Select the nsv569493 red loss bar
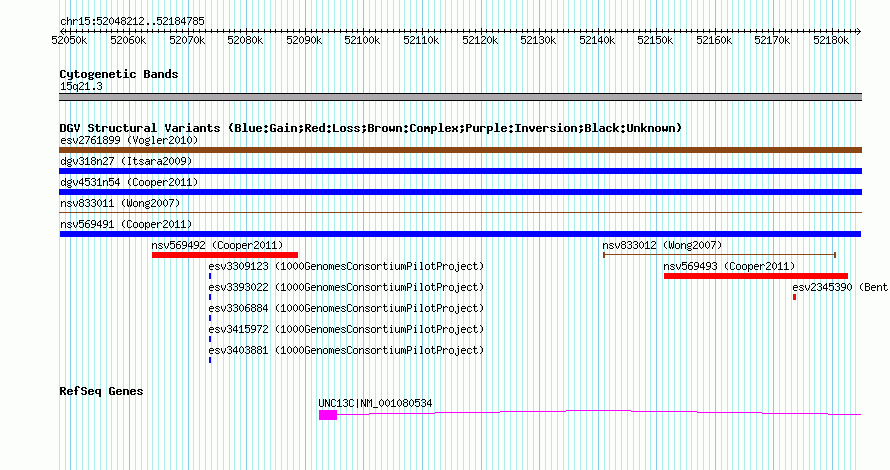The width and height of the screenshot is (890, 470). [756, 276]
